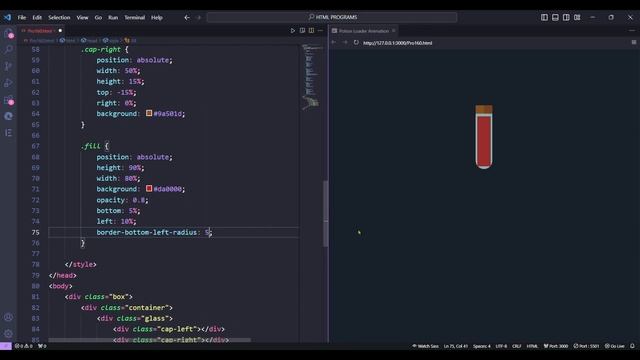The height and width of the screenshot is (360, 640).
Task: Open the View menu
Action: [82, 18]
